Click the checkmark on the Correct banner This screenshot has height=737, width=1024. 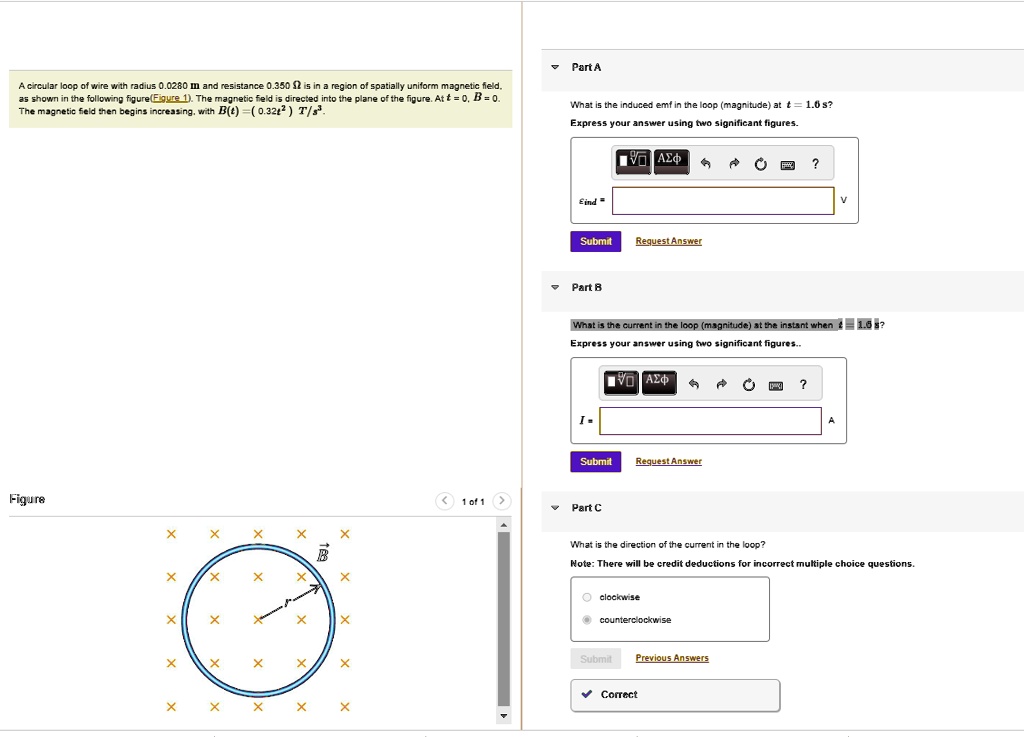point(585,693)
